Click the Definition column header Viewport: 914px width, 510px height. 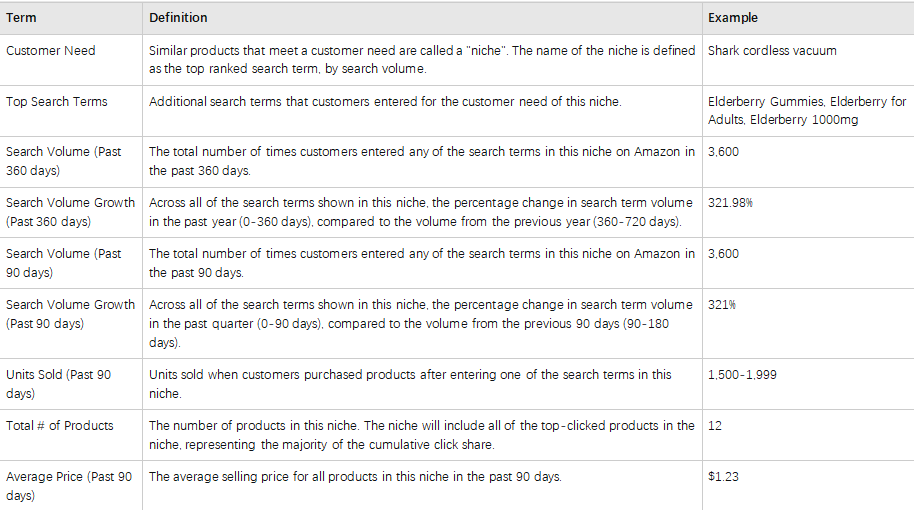(178, 18)
